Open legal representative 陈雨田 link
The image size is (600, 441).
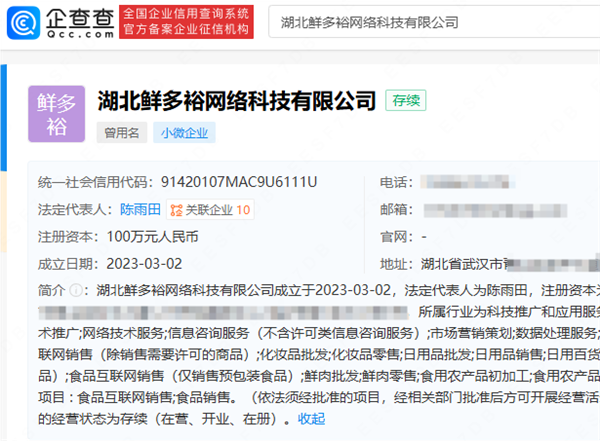click(x=140, y=209)
